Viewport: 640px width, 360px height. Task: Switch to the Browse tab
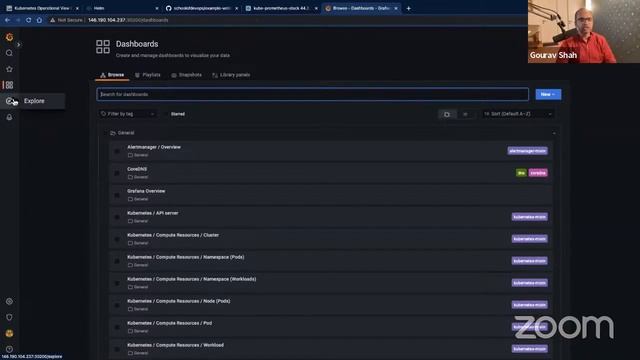click(112, 75)
